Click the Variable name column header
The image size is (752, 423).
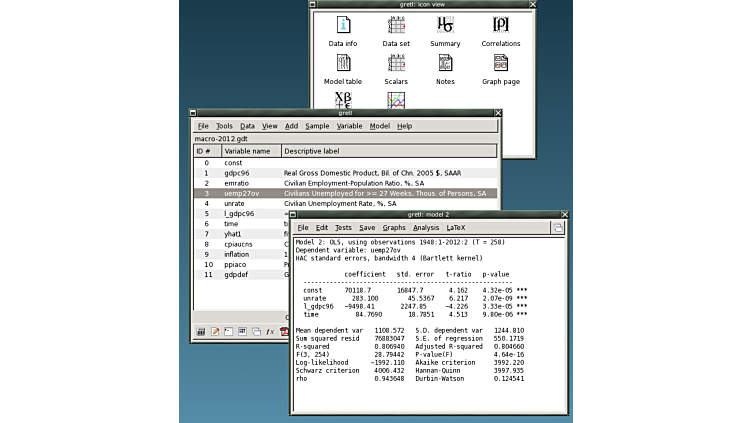click(x=247, y=151)
